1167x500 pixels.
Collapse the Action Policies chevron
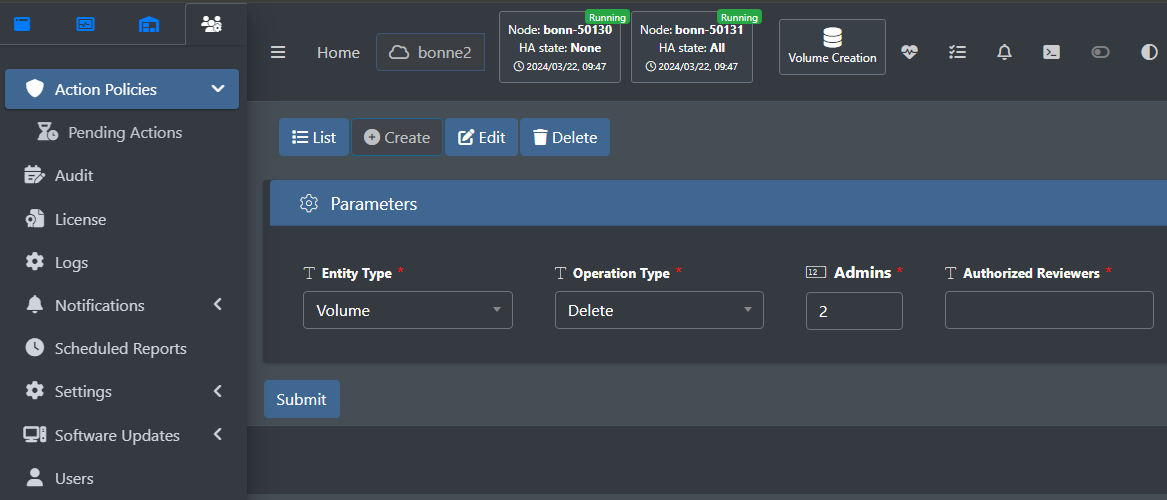point(217,89)
